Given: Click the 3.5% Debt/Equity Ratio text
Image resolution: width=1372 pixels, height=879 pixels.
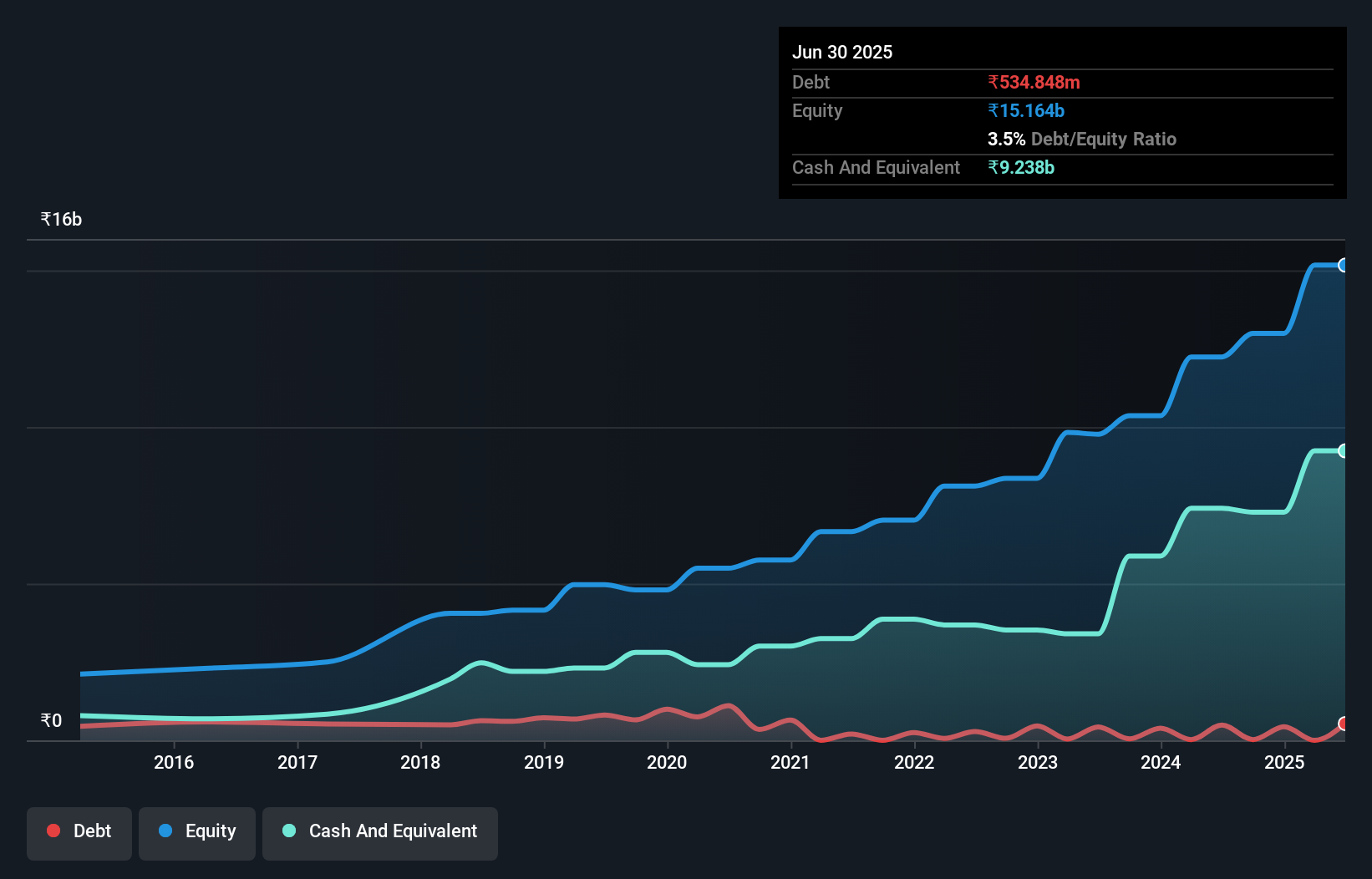Looking at the screenshot, I should click(1081, 140).
